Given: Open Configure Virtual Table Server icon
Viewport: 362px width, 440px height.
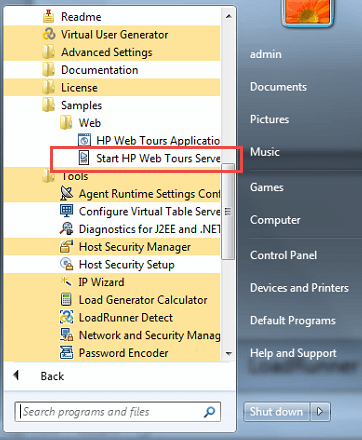Looking at the screenshot, I should click(66, 211).
